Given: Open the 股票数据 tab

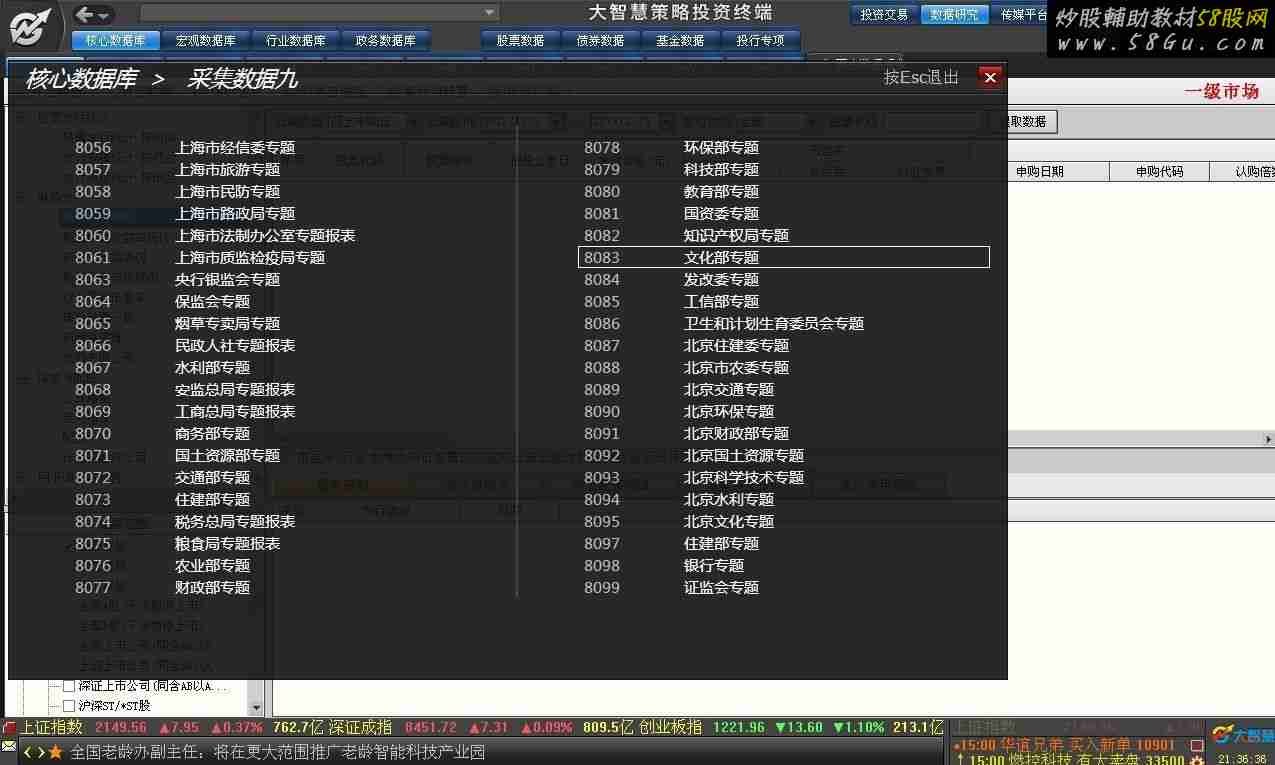Looking at the screenshot, I should 519,40.
